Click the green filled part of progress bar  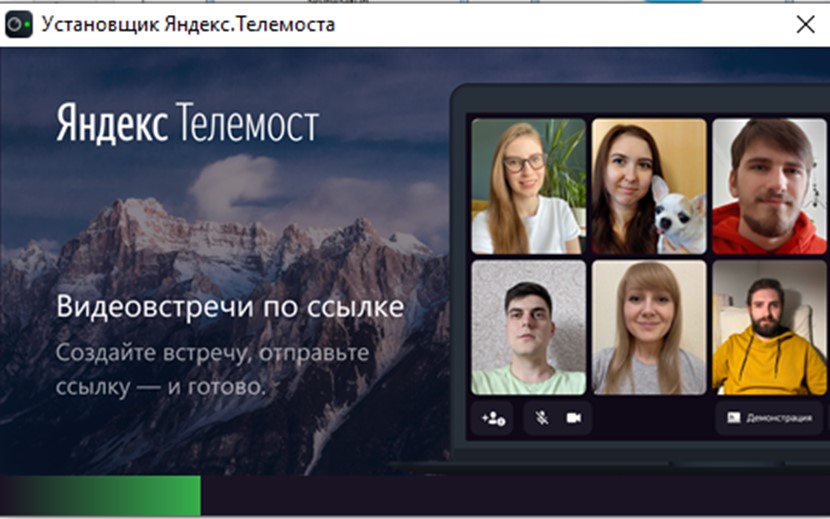100,495
